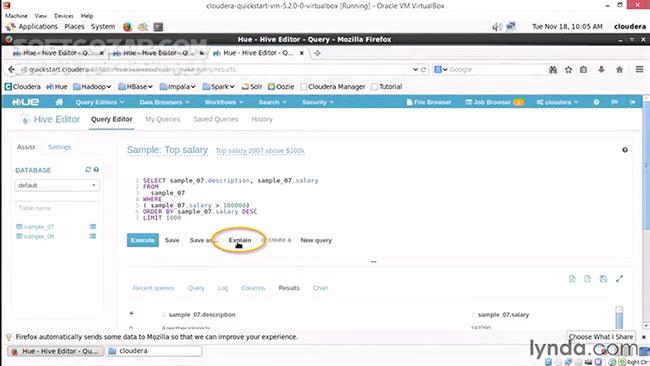This screenshot has height=366, width=650.
Task: Show the Log tab in results
Action: coord(223,288)
